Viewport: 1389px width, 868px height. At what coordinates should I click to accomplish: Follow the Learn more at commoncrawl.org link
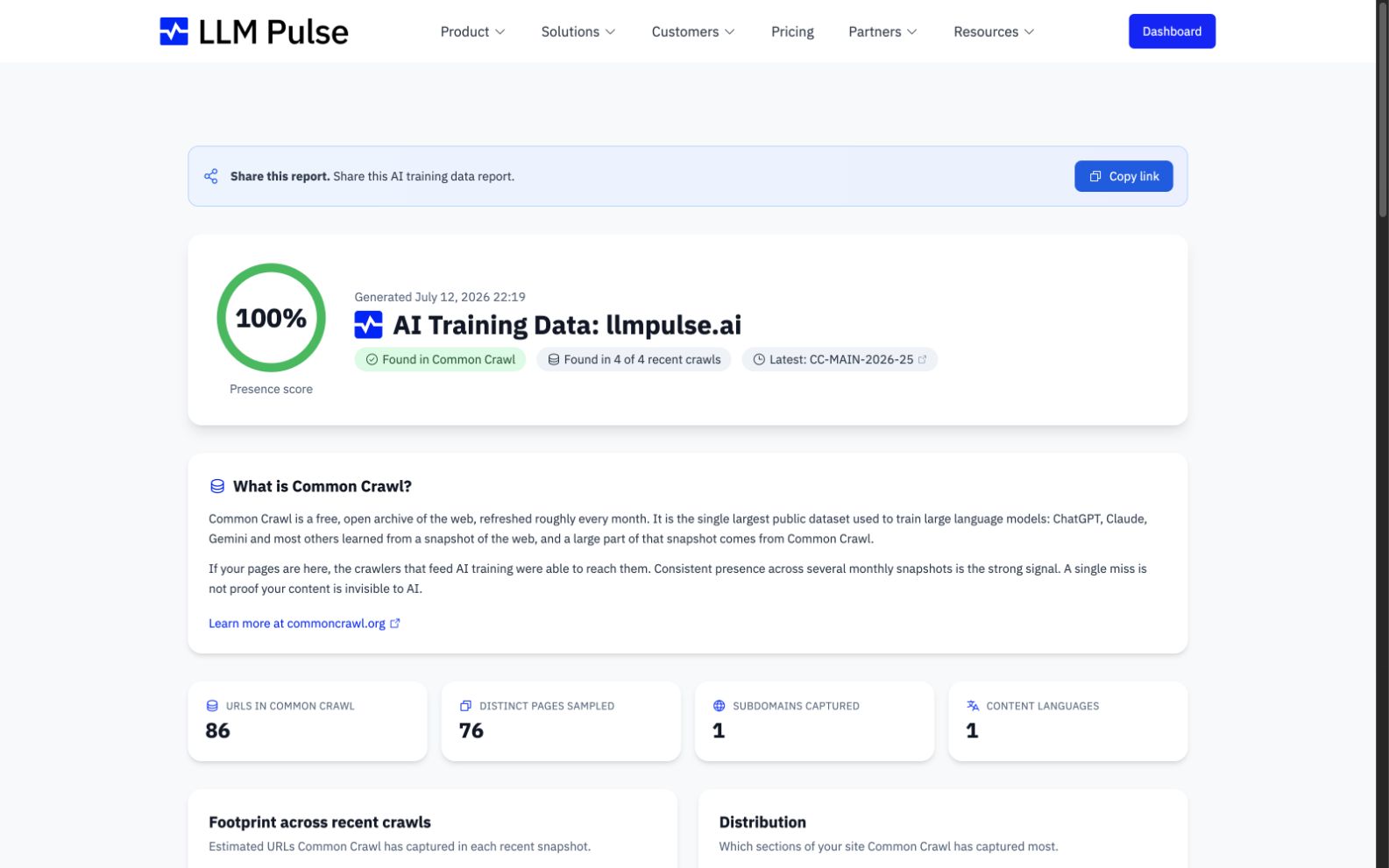(x=304, y=624)
